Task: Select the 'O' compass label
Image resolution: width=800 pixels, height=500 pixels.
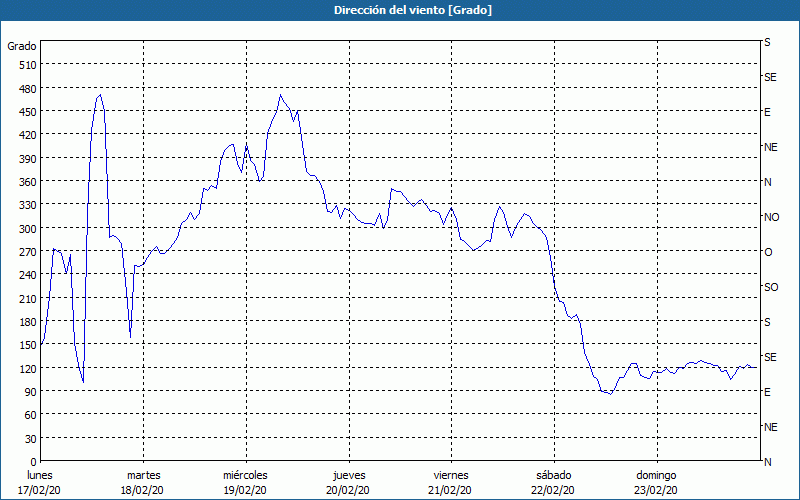Action: click(x=768, y=253)
